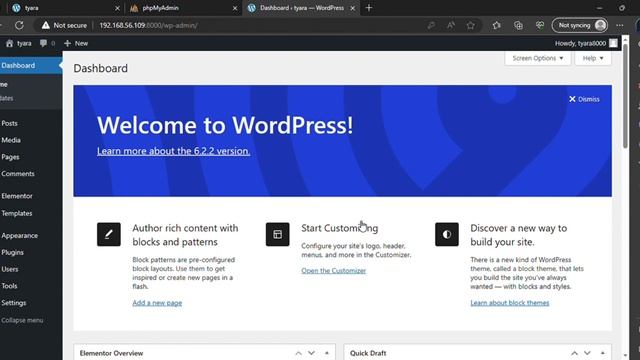Viewport: 640px width, 360px height.
Task: Open Settings in the sidebar
Action: [x=31, y=302]
